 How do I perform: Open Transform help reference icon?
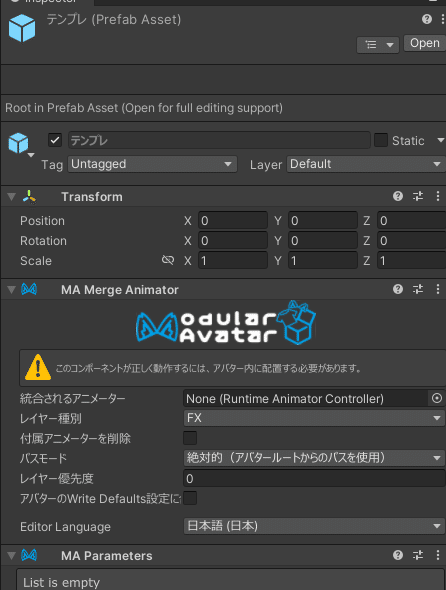398,196
